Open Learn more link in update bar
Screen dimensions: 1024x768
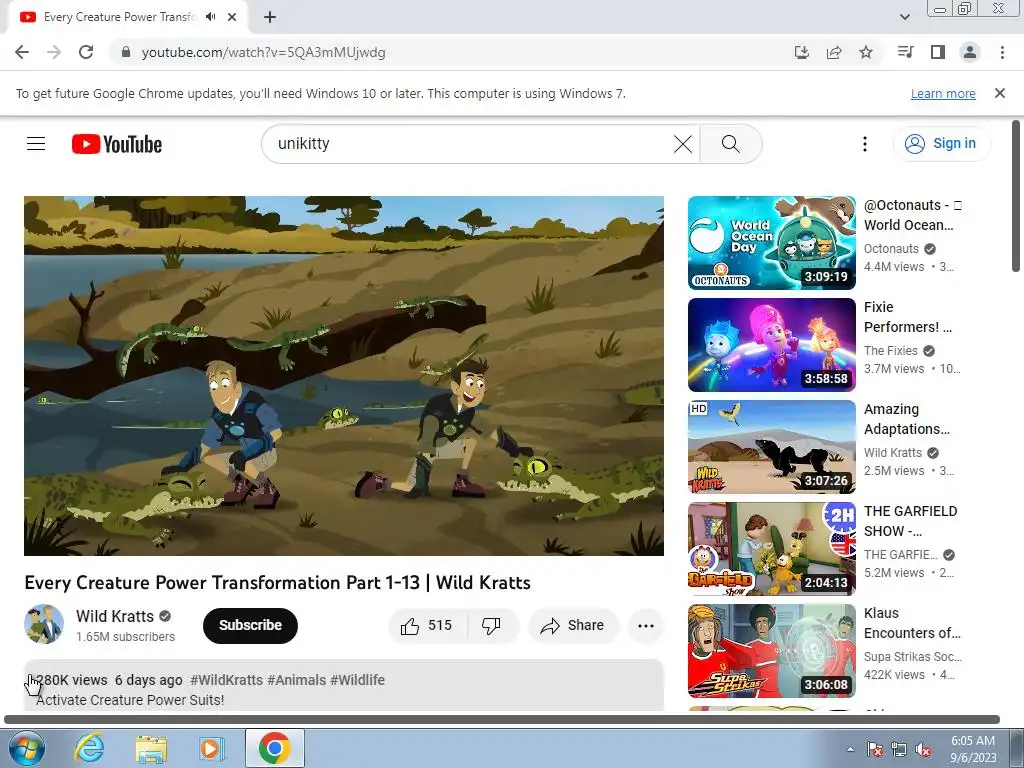[x=943, y=93]
